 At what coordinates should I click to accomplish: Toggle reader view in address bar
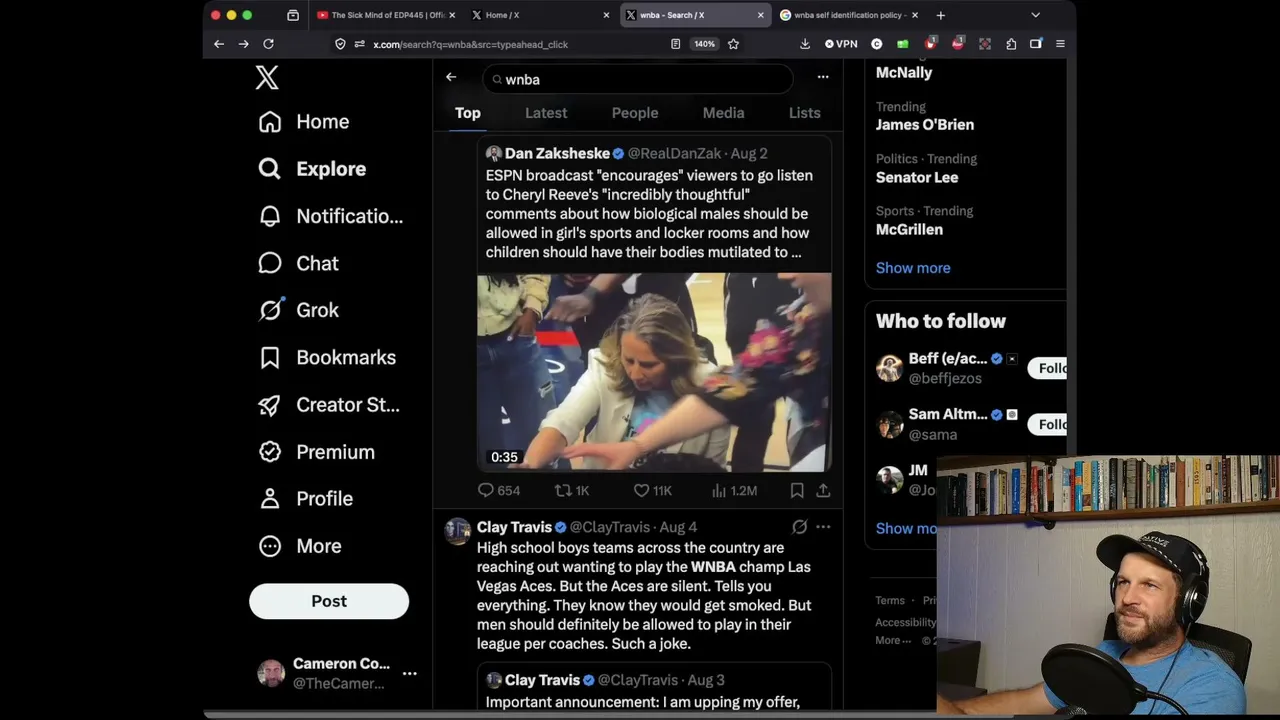[x=676, y=44]
